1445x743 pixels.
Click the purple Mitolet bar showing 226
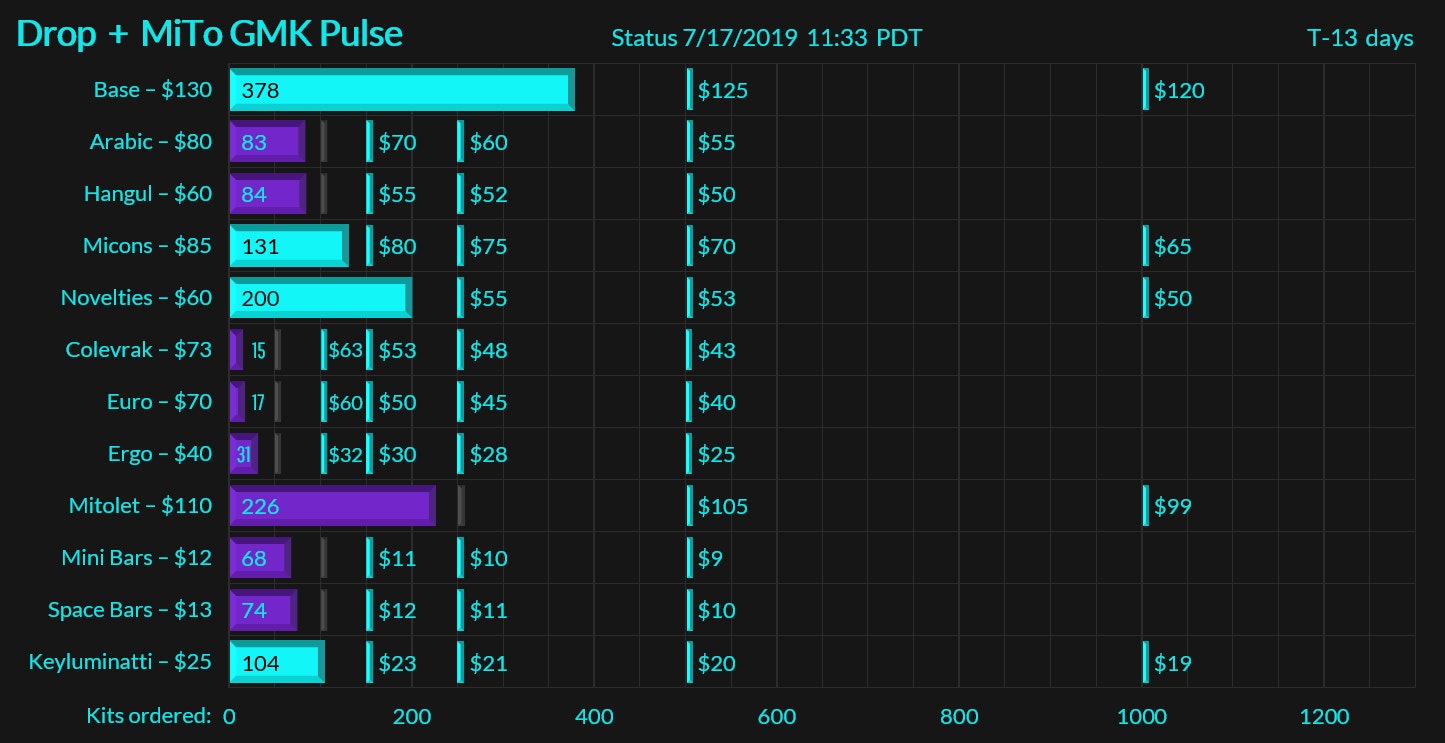point(332,506)
